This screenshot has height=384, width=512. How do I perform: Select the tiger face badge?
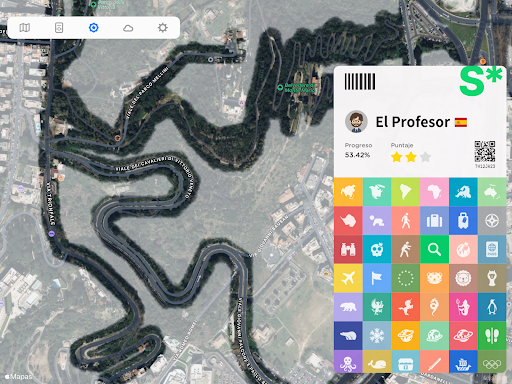point(434,278)
